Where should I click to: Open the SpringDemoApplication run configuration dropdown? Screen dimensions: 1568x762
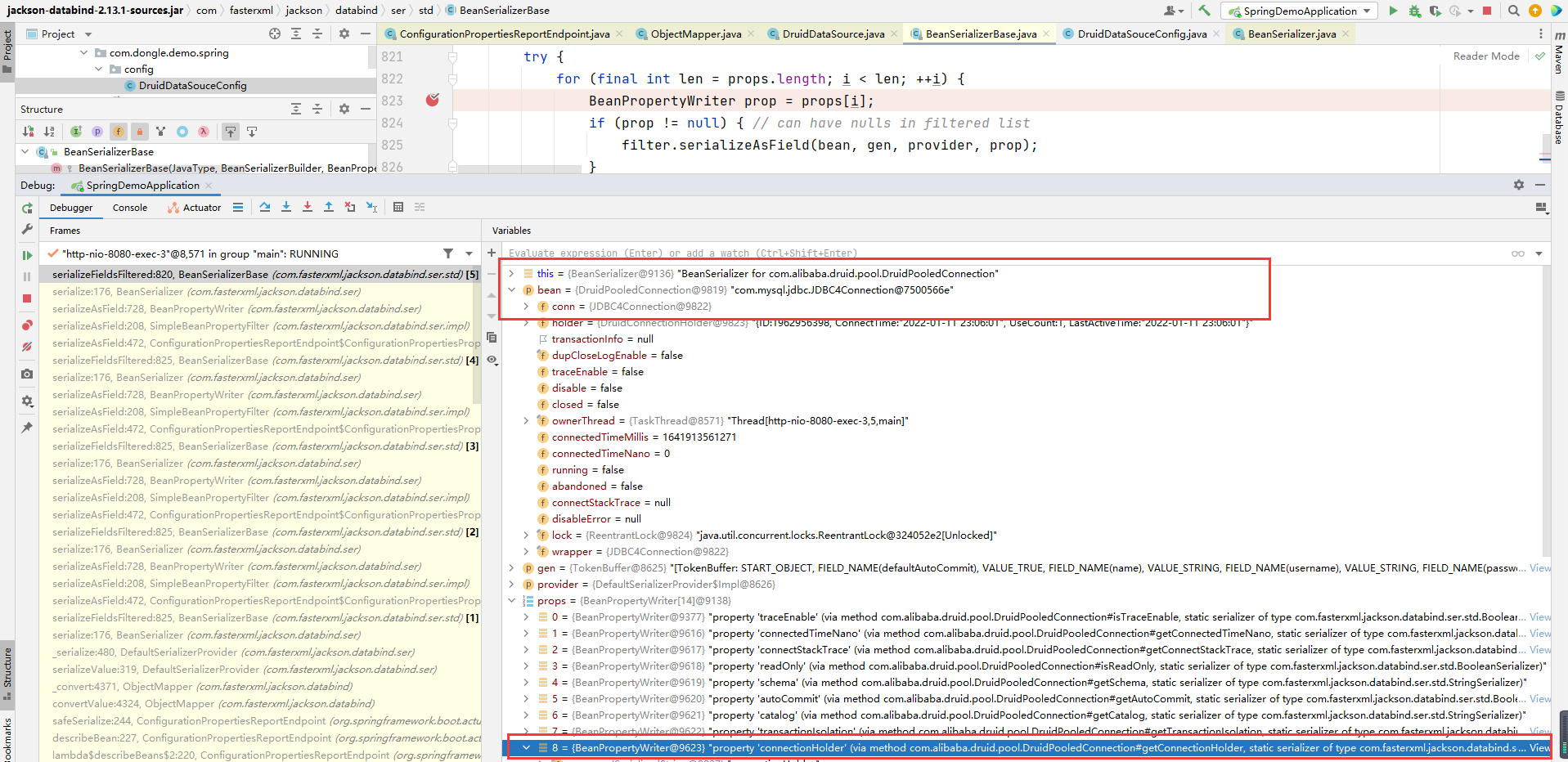(1299, 11)
